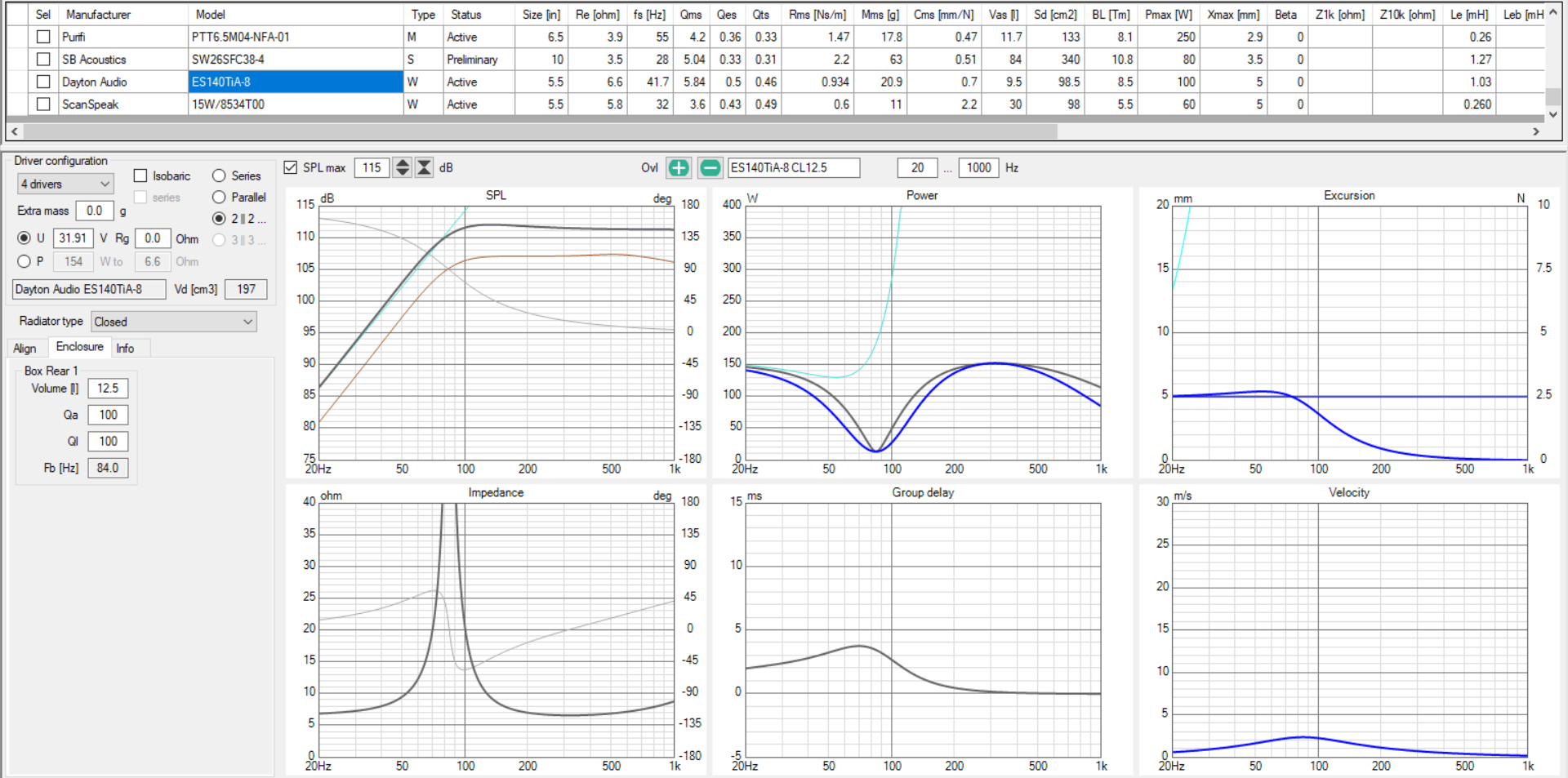
Task: Open the Radiator type Closed dropdown
Action: (x=174, y=322)
